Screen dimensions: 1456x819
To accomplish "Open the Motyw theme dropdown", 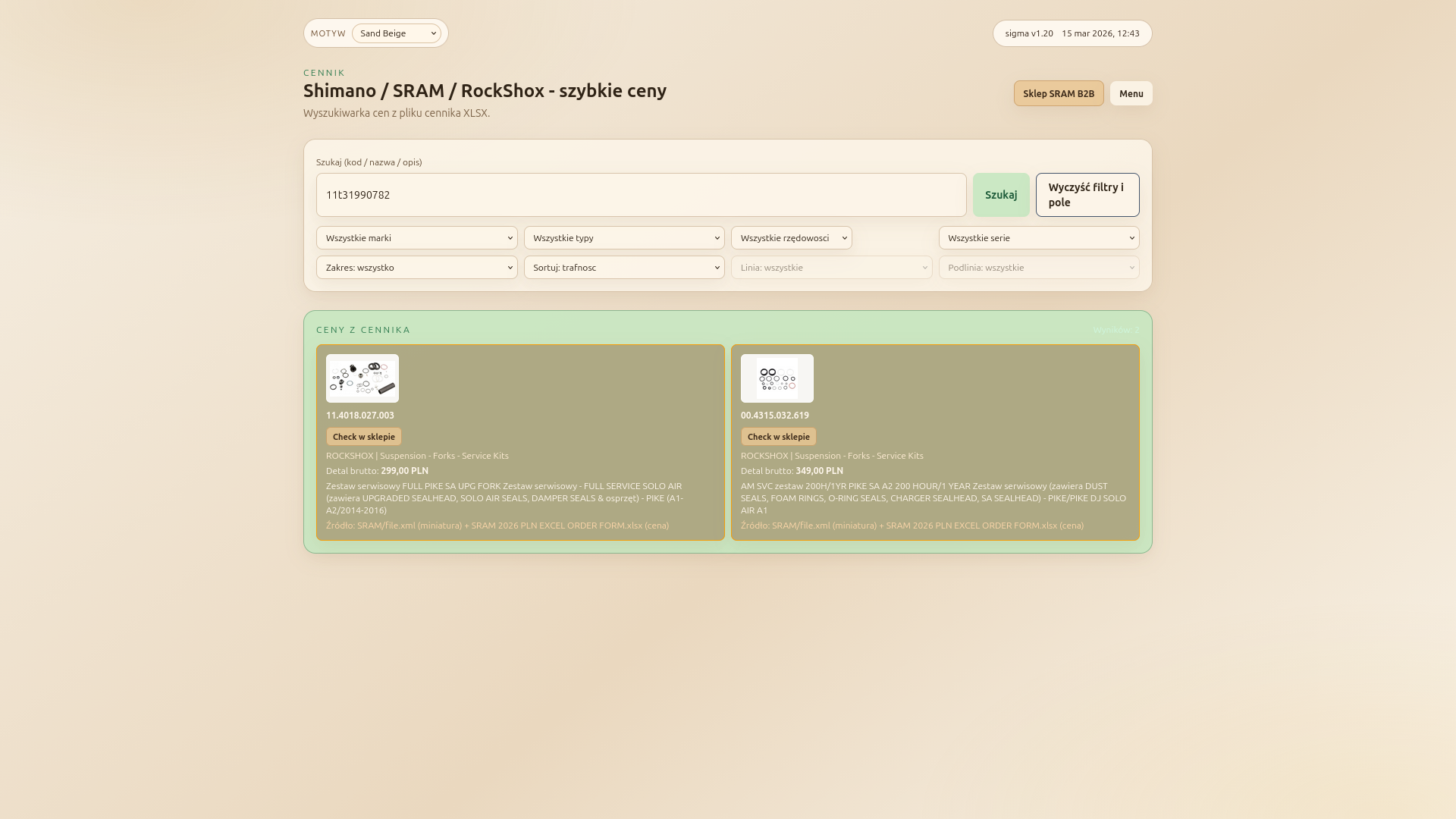I will pyautogui.click(x=397, y=33).
